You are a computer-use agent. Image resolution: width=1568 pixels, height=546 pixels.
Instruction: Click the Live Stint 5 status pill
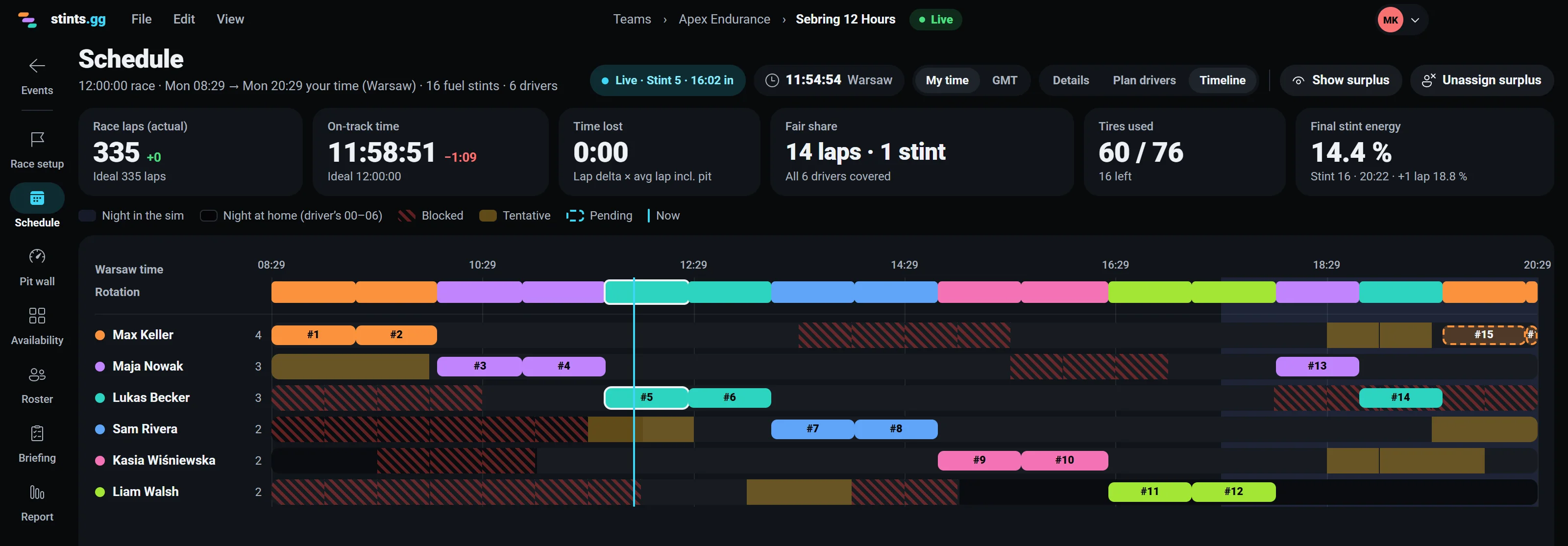(668, 80)
